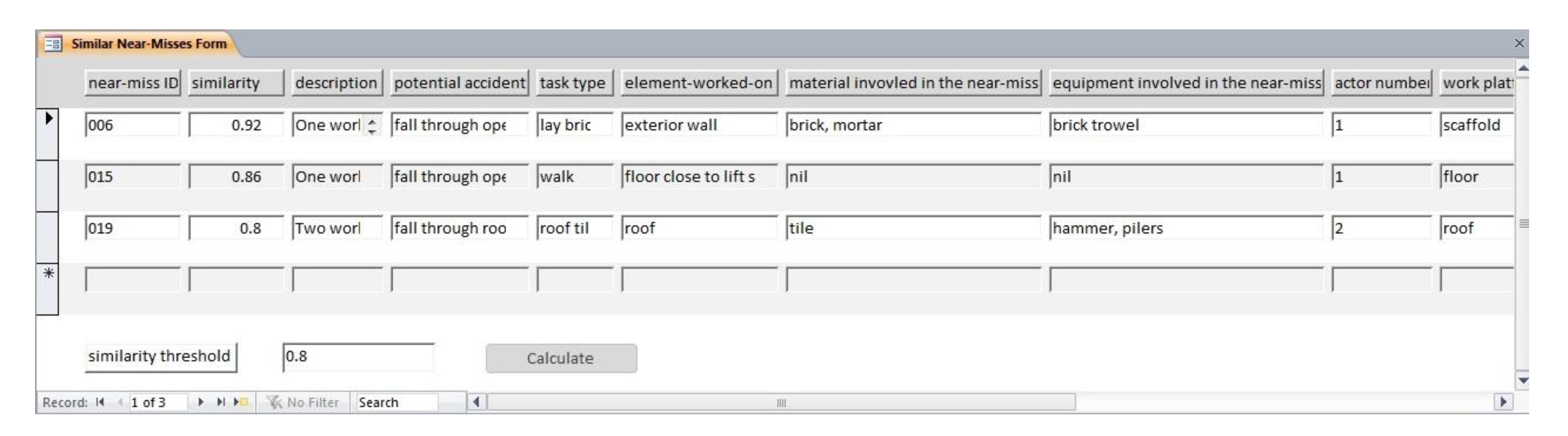Click the form icon on tab
This screenshot has width=1568, height=436.
coord(53,44)
